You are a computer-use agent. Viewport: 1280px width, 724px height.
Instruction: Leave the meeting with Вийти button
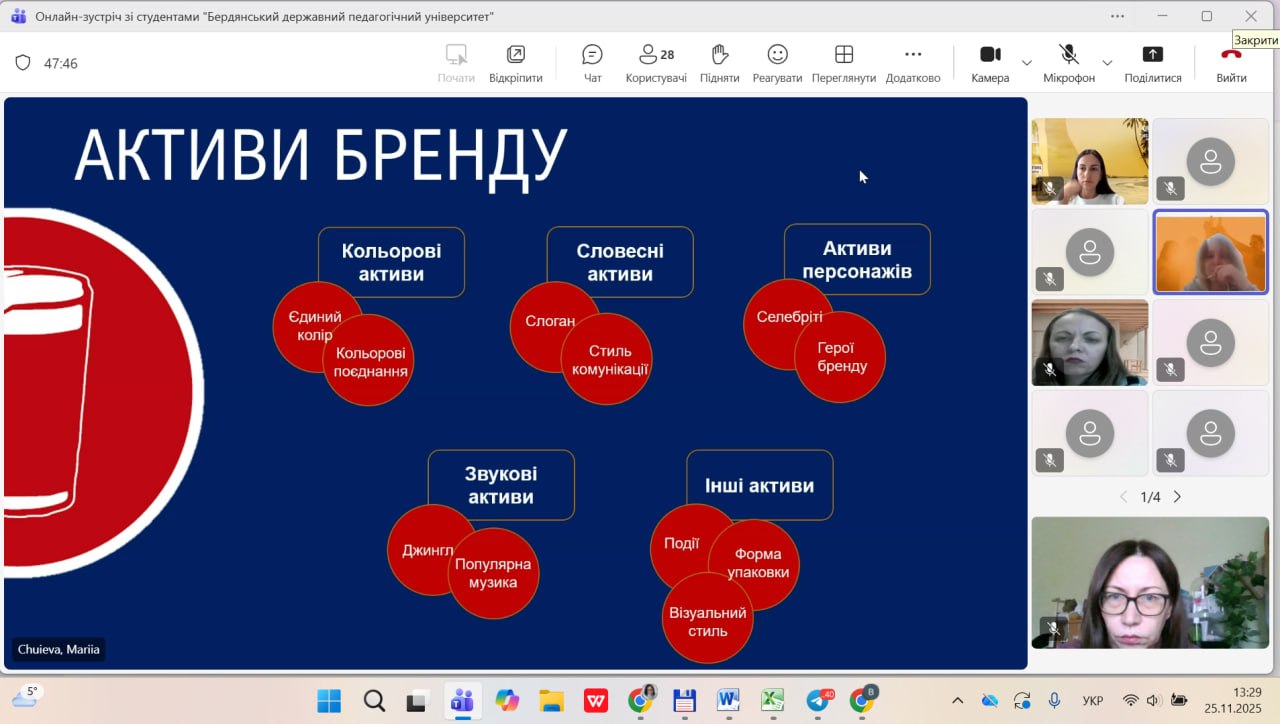click(x=1231, y=63)
